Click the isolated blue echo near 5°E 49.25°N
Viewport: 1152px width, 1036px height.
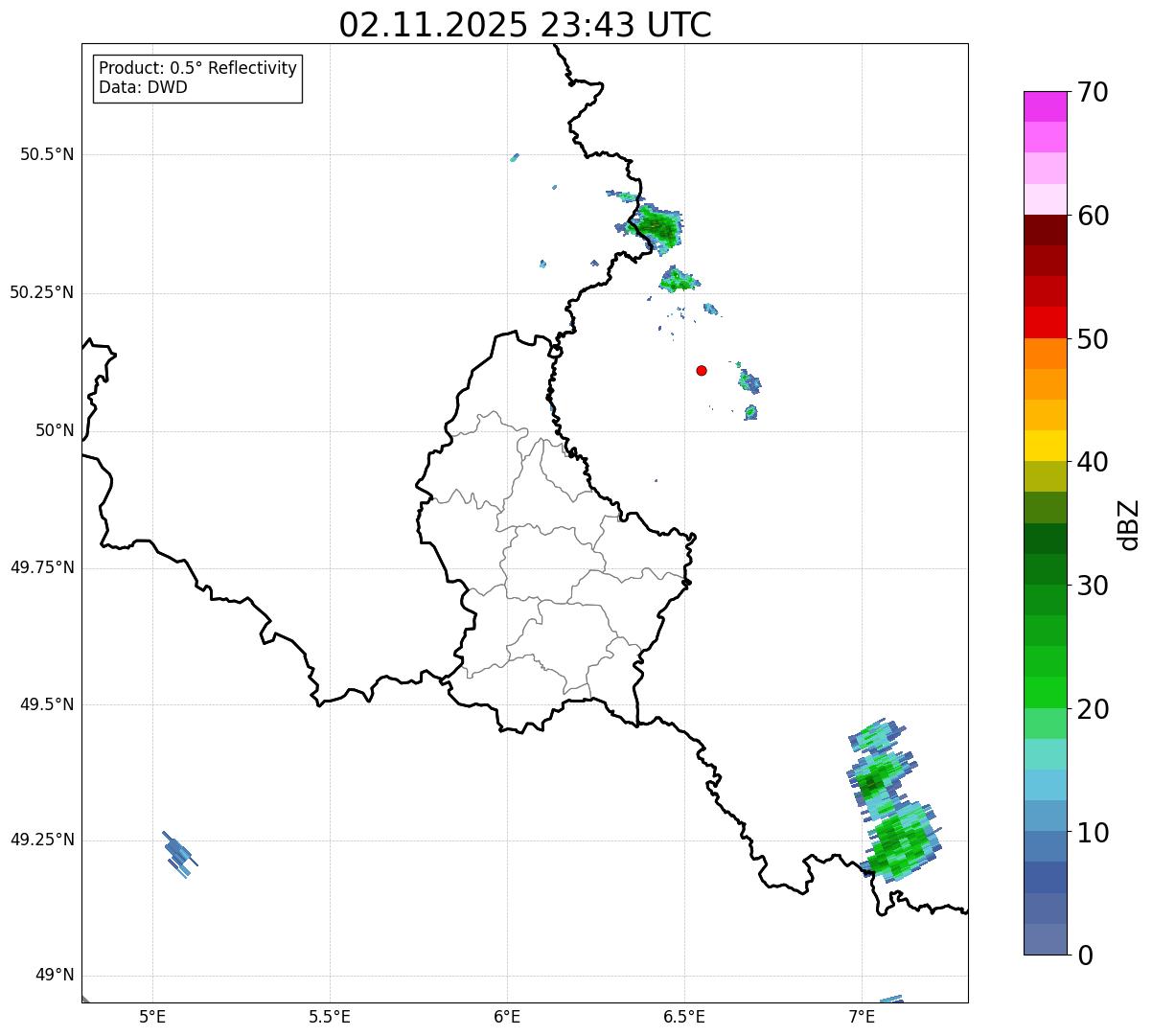point(178,854)
